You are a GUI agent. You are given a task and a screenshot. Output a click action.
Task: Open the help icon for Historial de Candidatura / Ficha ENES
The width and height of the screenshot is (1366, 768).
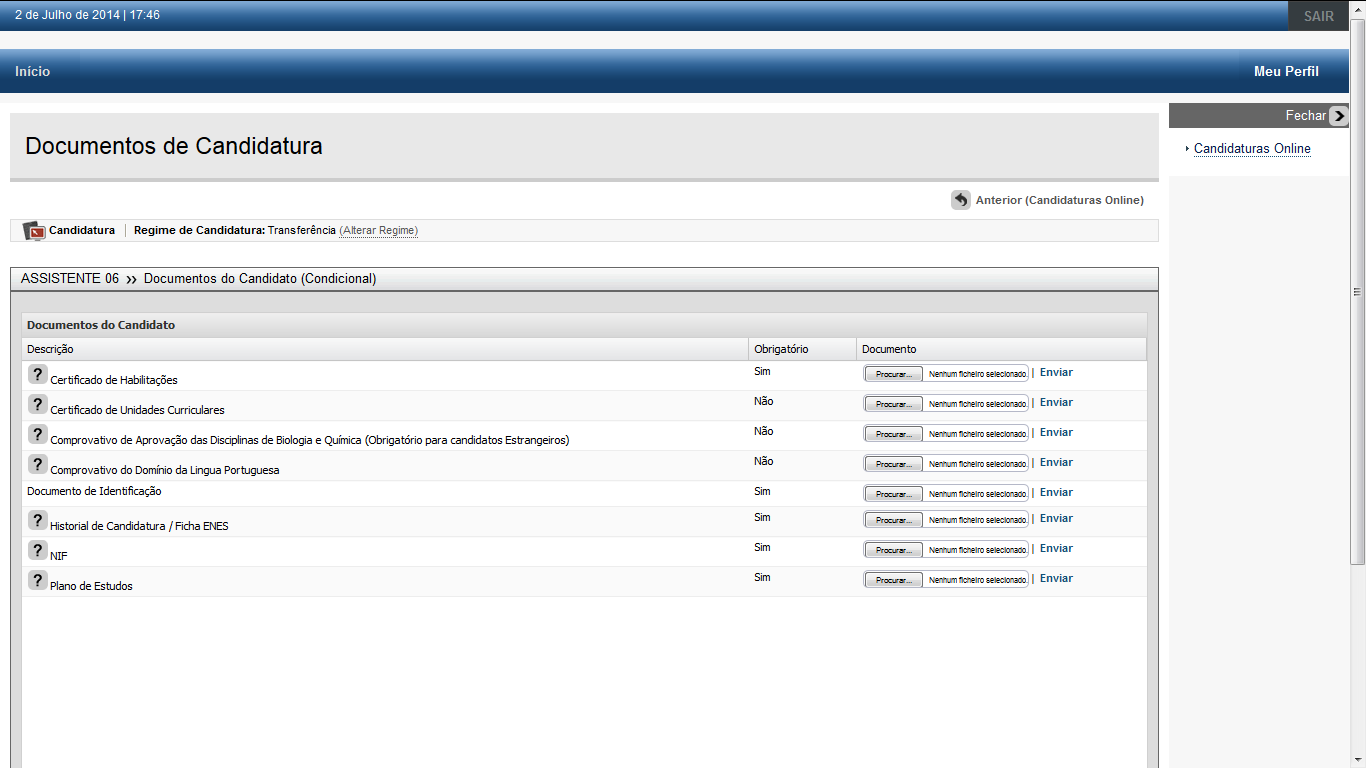coord(37,520)
